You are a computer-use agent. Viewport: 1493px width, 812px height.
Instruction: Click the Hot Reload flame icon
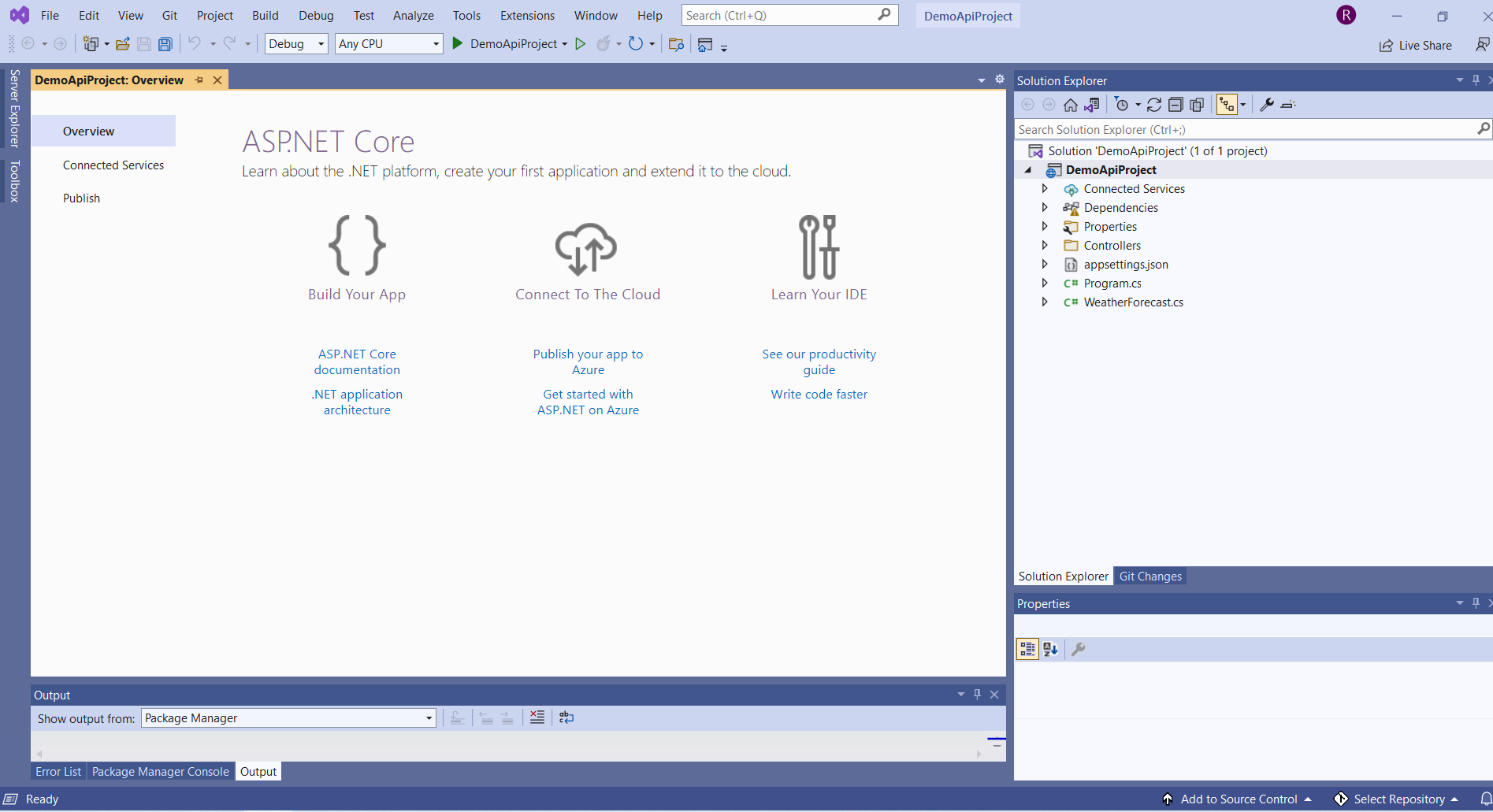604,44
